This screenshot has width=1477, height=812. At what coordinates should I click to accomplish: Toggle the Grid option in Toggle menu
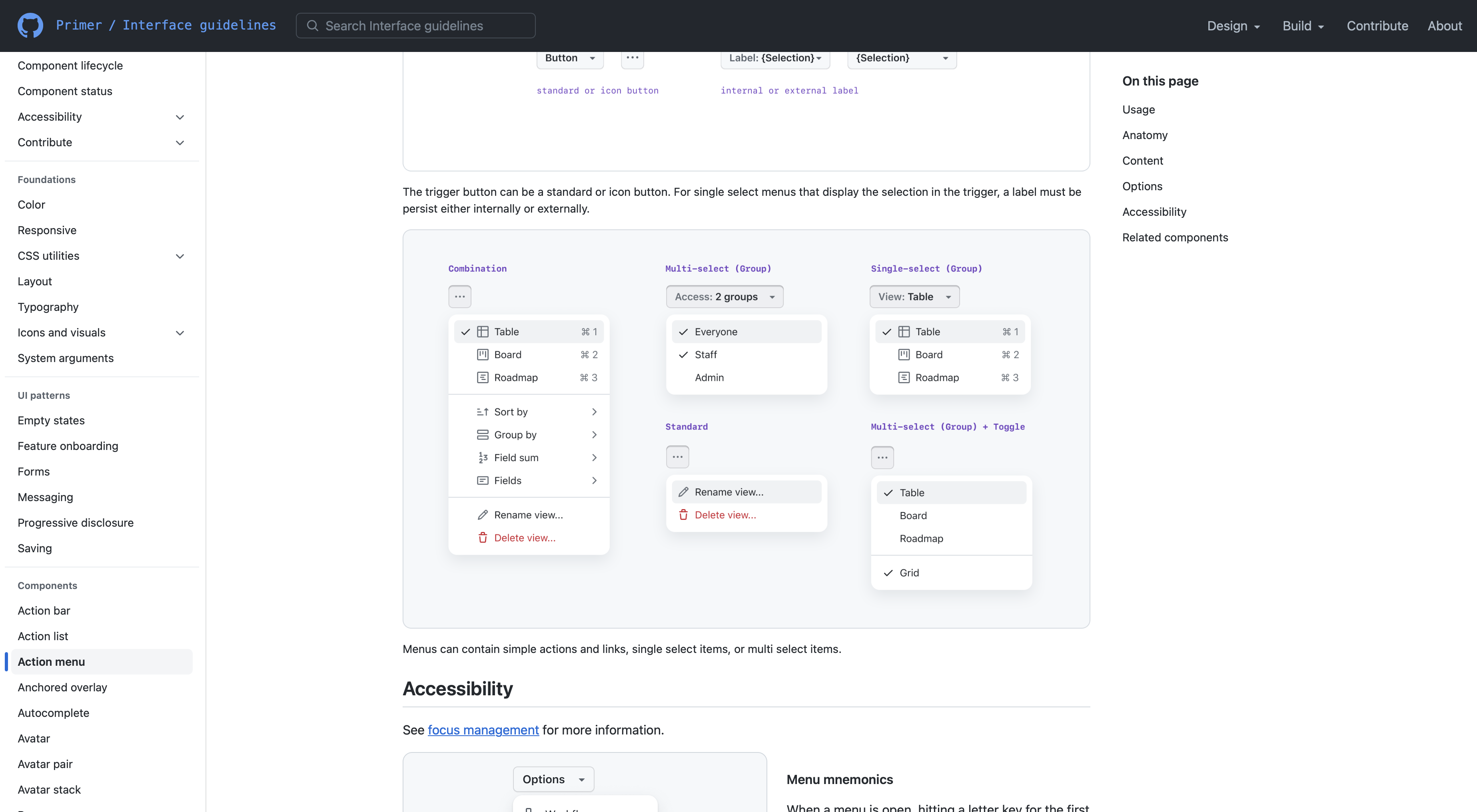click(x=909, y=573)
